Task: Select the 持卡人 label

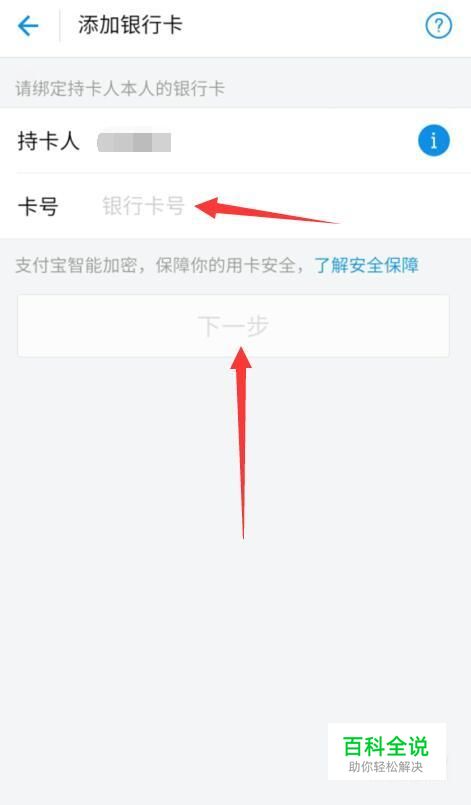Action: [48, 141]
